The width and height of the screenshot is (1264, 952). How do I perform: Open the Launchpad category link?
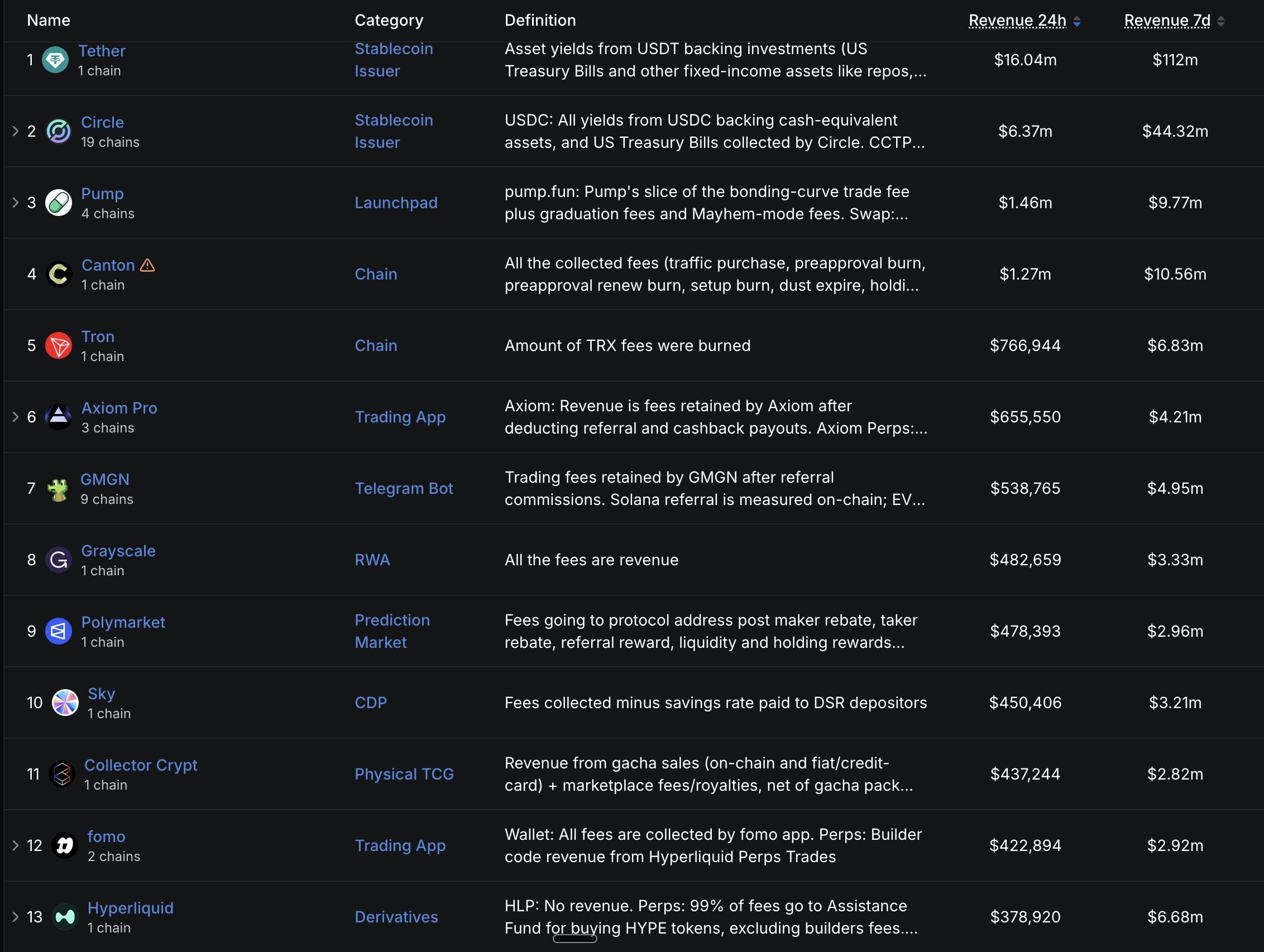coord(396,203)
